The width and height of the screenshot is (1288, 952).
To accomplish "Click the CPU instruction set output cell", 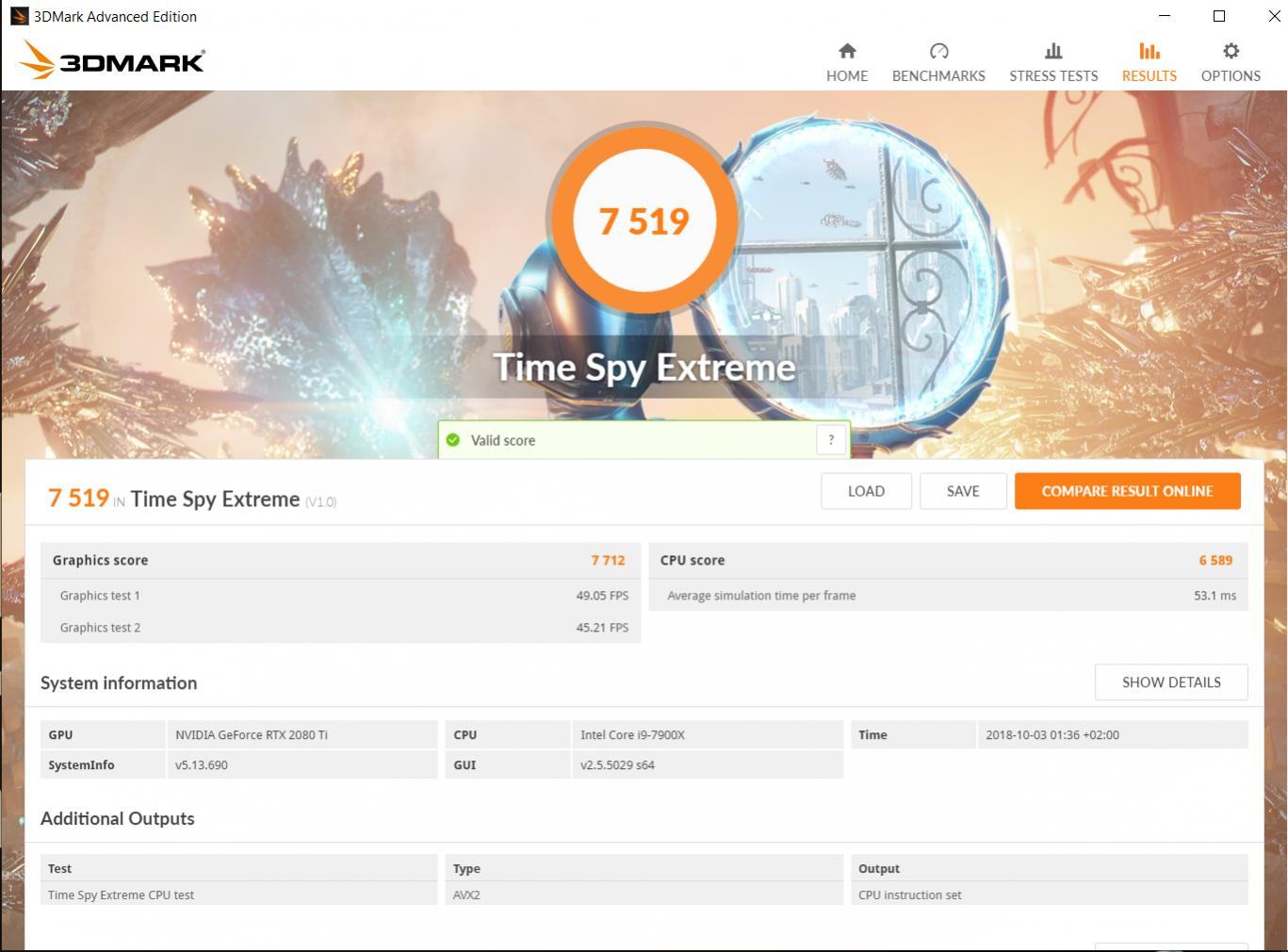I will [1049, 895].
